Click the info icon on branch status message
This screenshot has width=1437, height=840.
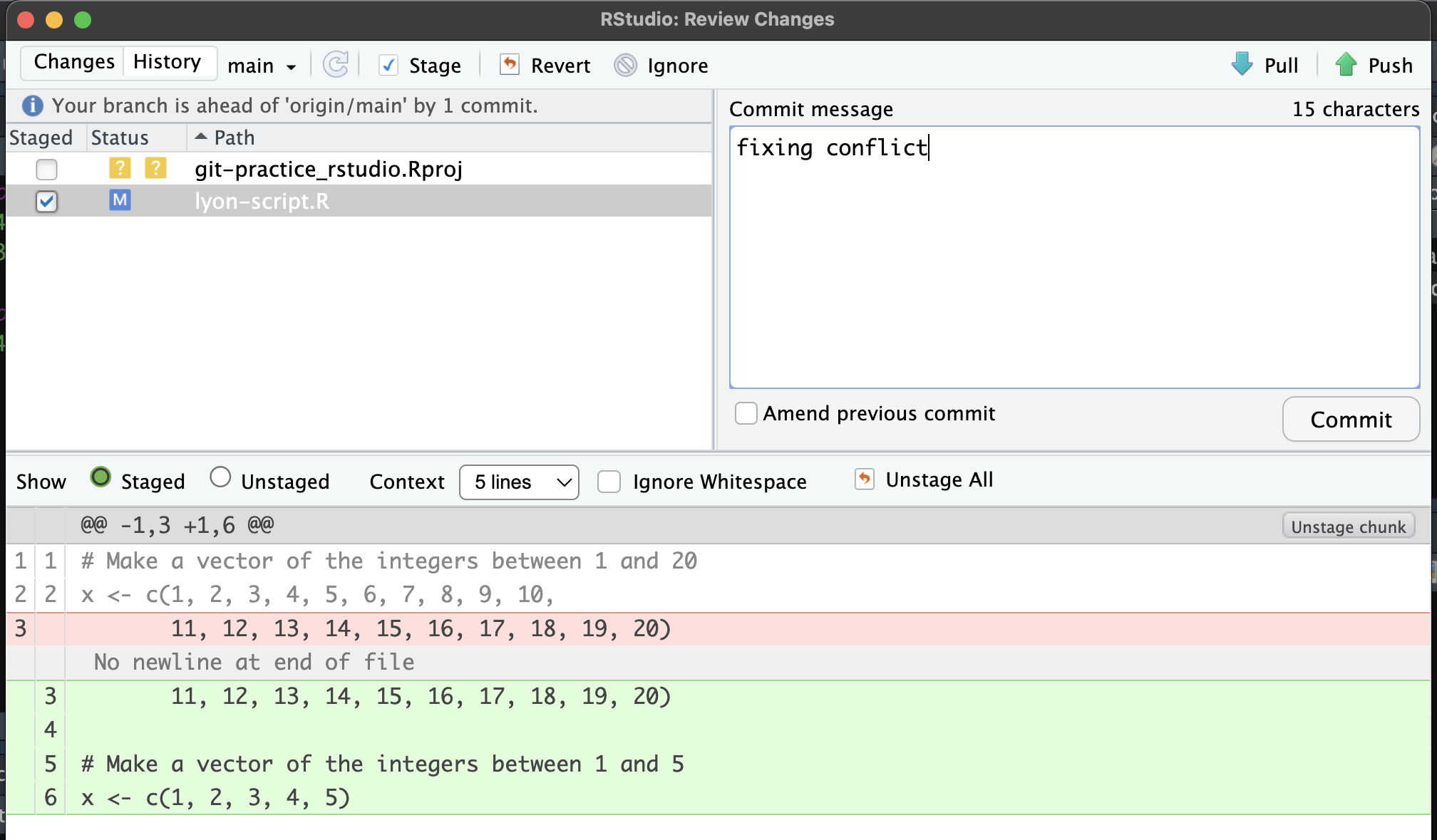tap(31, 105)
